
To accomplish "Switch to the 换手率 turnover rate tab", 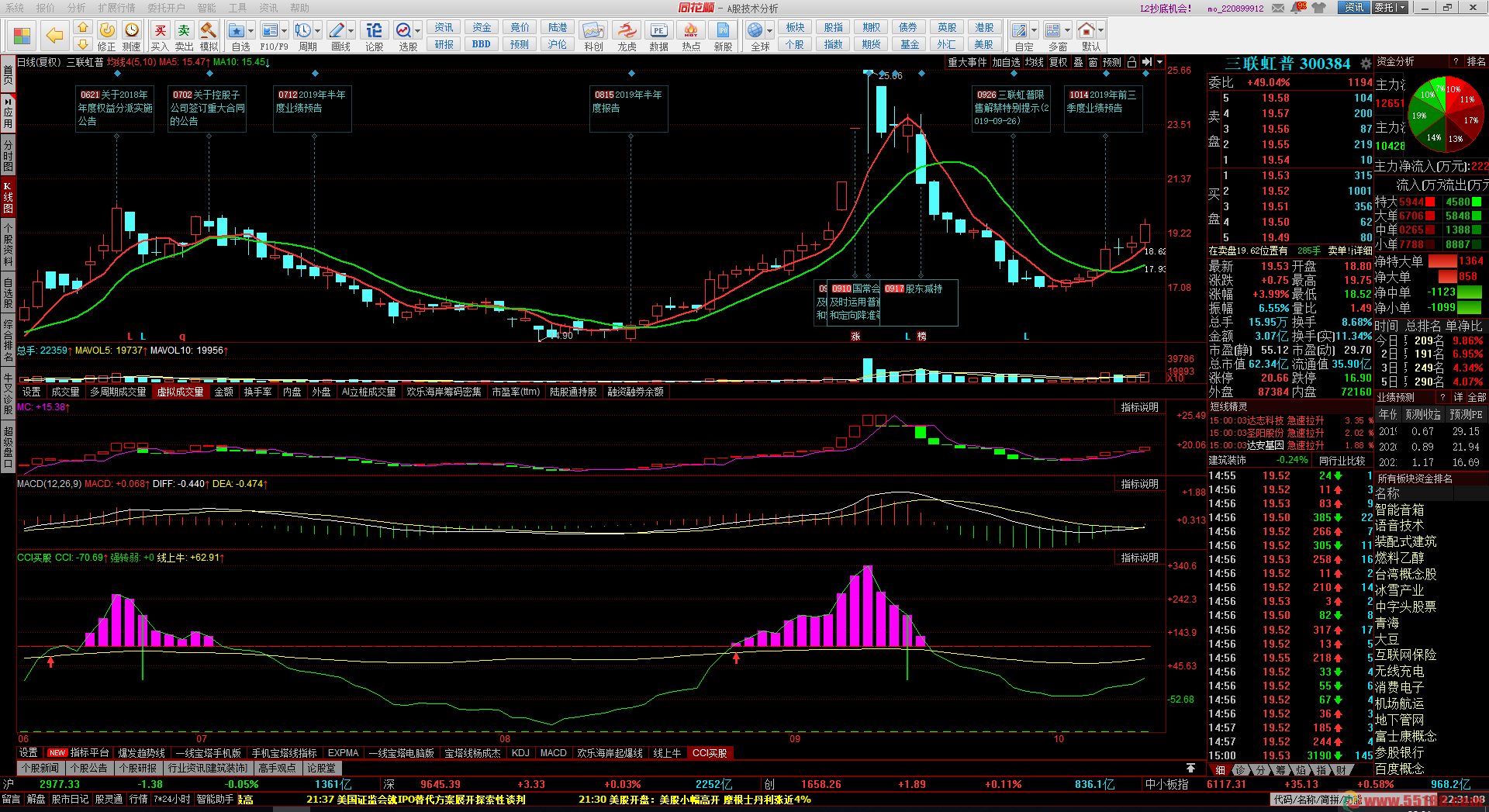I will (x=258, y=392).
